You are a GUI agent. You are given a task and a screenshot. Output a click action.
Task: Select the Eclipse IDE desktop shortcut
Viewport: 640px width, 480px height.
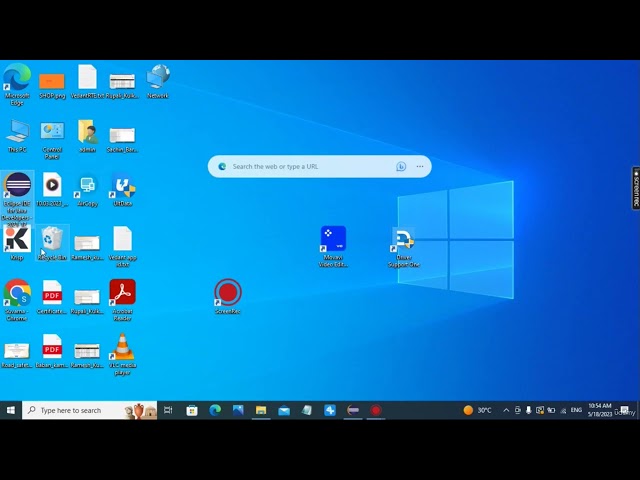17,186
